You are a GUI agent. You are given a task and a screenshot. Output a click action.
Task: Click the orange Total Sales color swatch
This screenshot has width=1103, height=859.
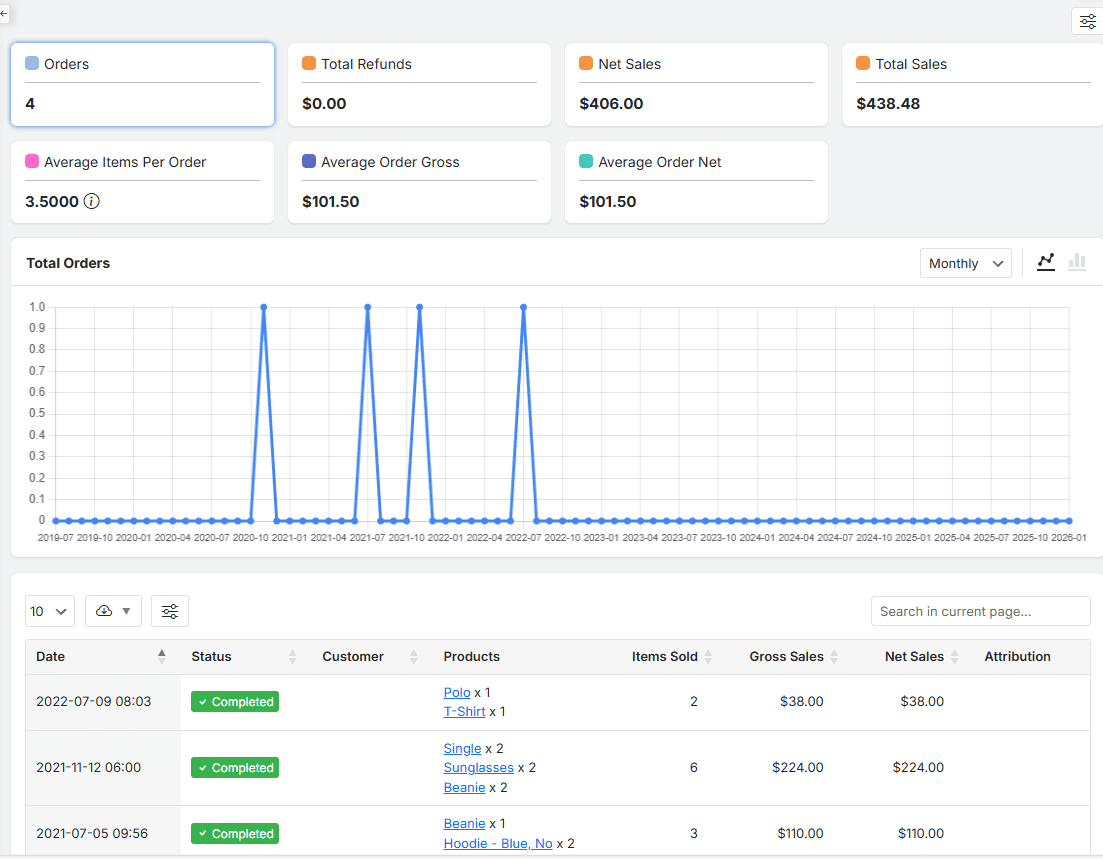point(863,64)
